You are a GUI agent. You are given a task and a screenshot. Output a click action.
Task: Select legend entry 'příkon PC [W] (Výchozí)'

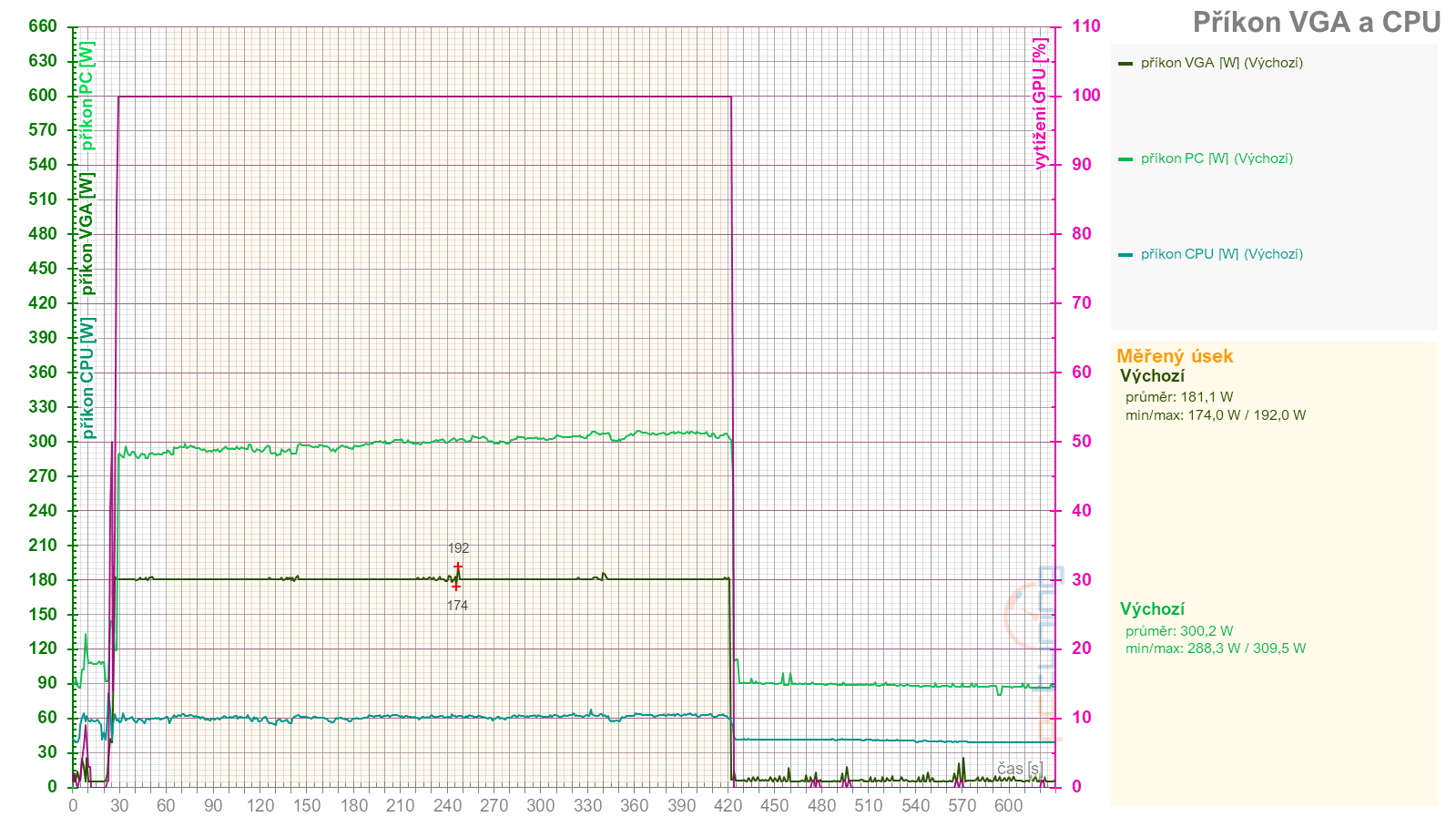[1217, 158]
